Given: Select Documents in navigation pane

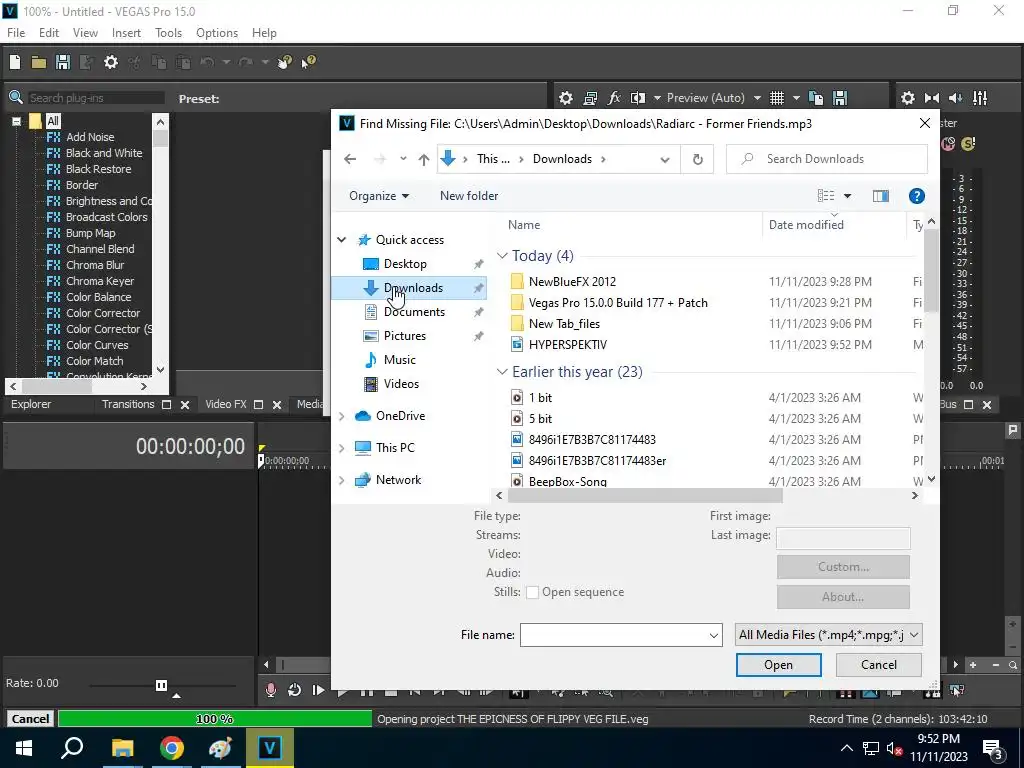Looking at the screenshot, I should [x=414, y=312].
